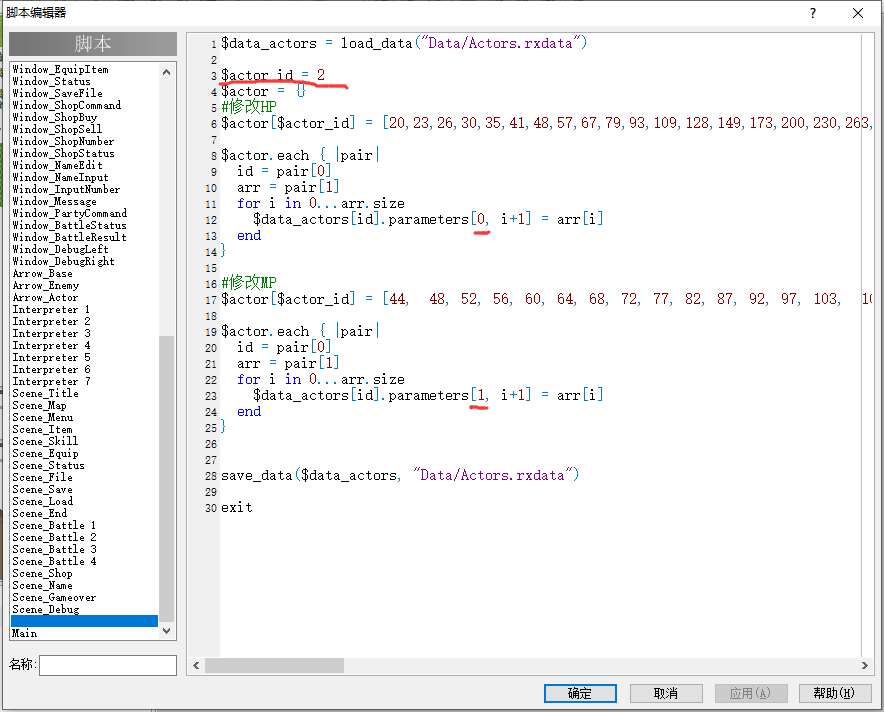Image resolution: width=884 pixels, height=712 pixels.
Task: Close the script editor window
Action: click(x=858, y=13)
